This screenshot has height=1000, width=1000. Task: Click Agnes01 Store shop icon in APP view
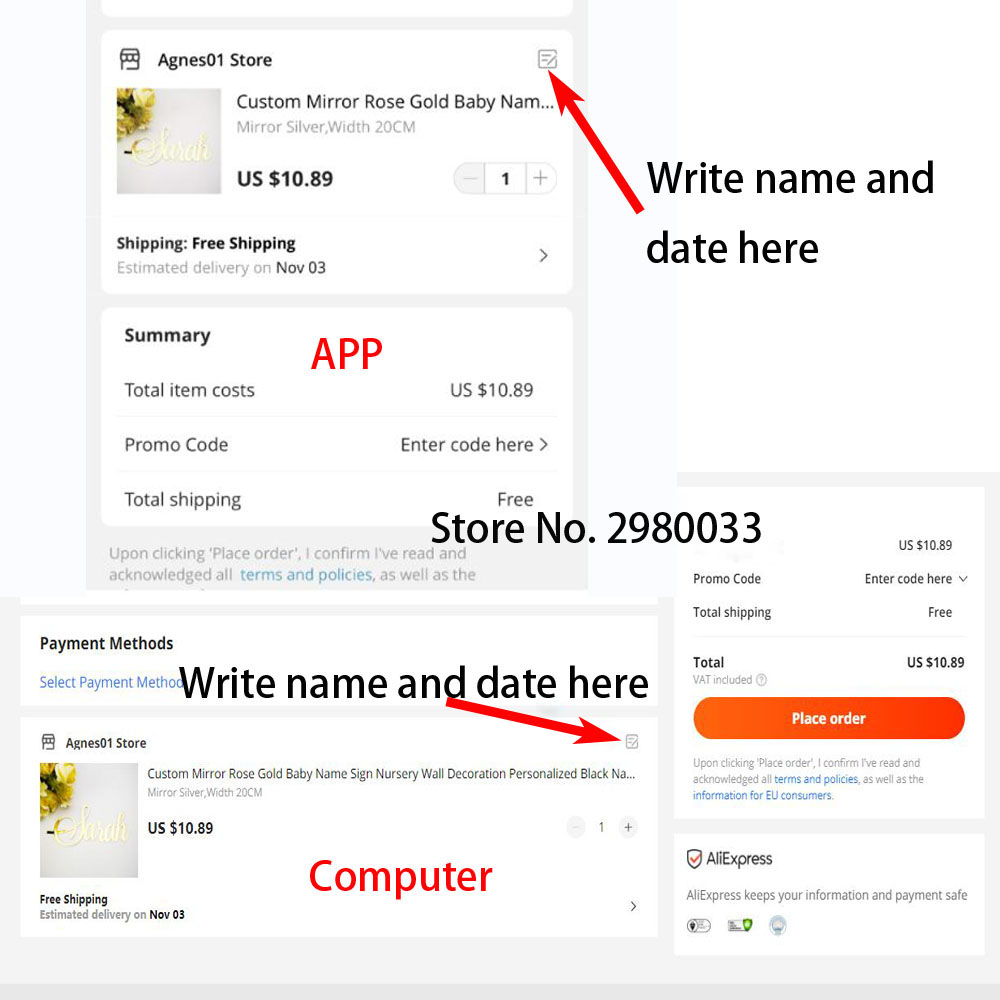pos(130,59)
